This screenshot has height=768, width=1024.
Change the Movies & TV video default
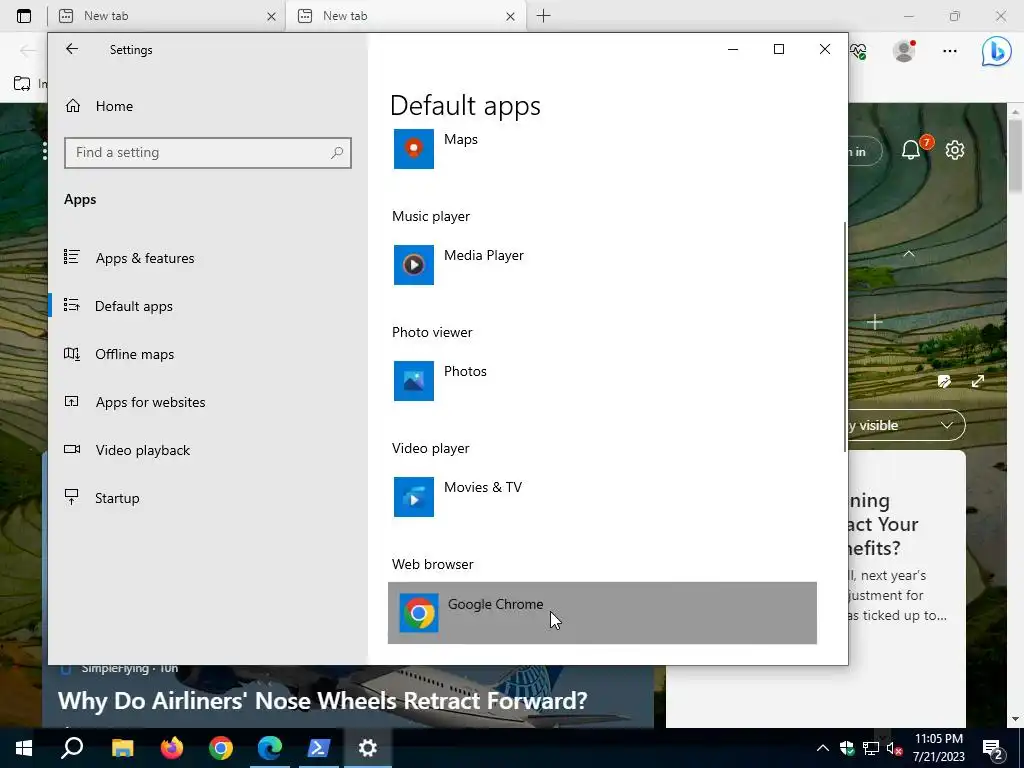tap(602, 497)
